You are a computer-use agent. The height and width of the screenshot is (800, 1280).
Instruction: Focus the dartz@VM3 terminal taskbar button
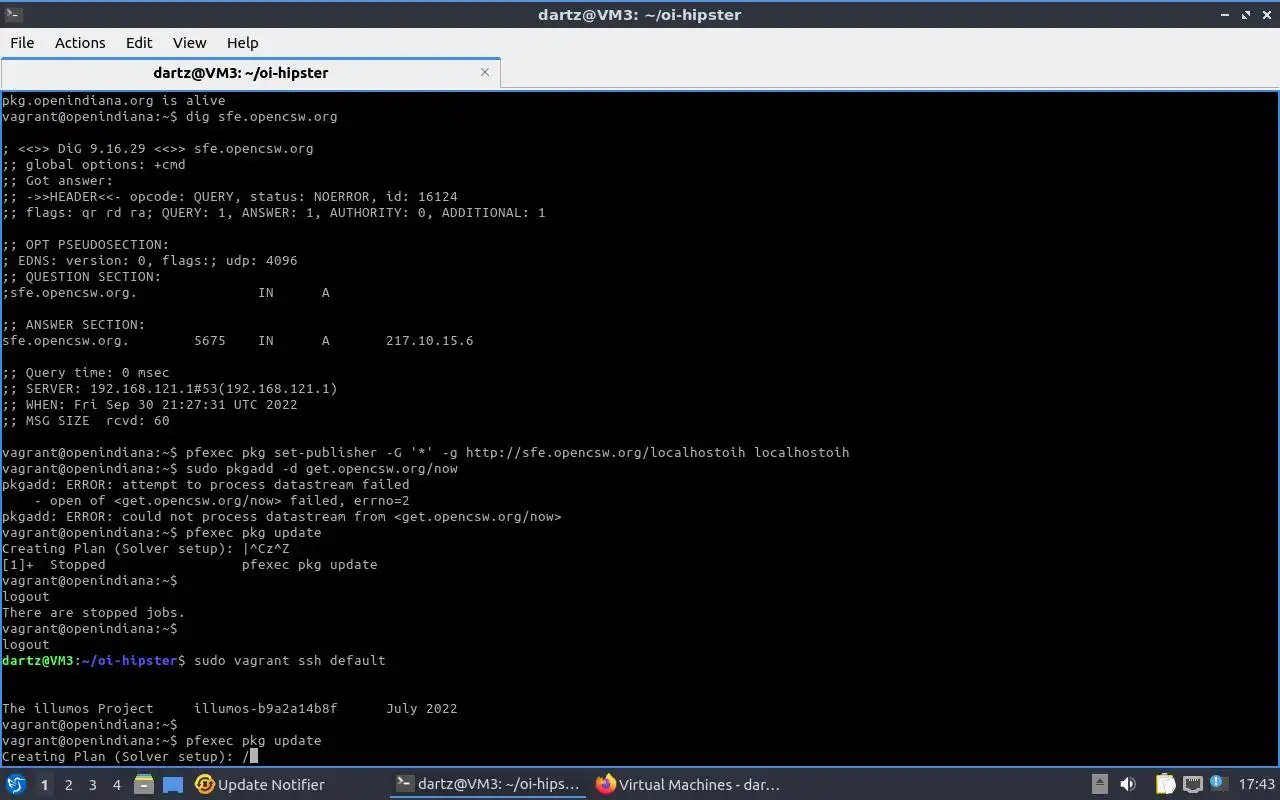click(487, 785)
